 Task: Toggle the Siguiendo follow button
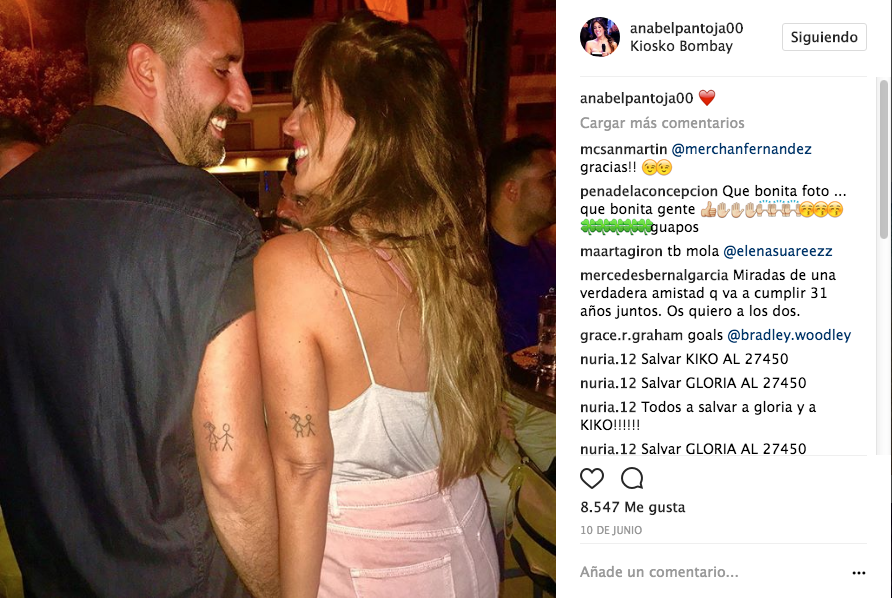click(x=824, y=37)
